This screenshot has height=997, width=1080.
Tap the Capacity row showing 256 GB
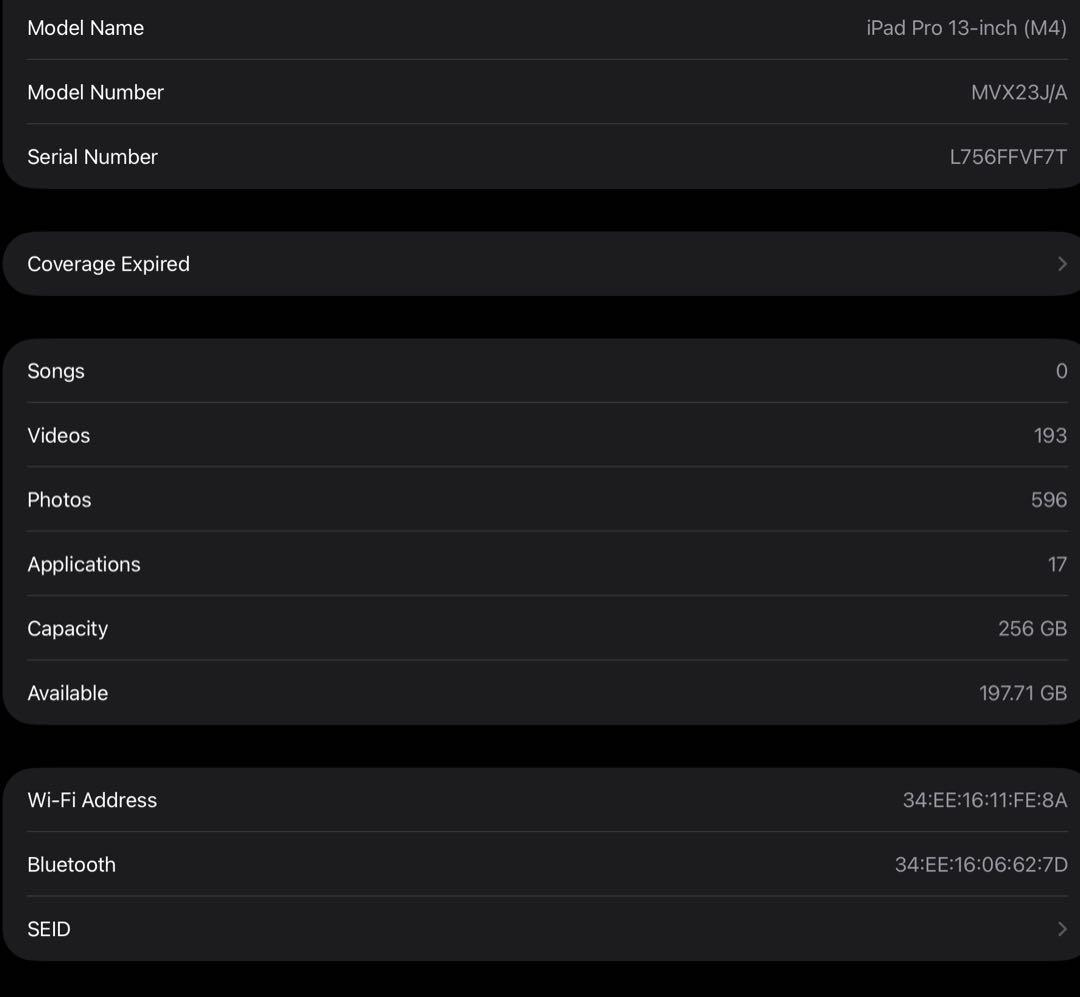click(x=540, y=628)
